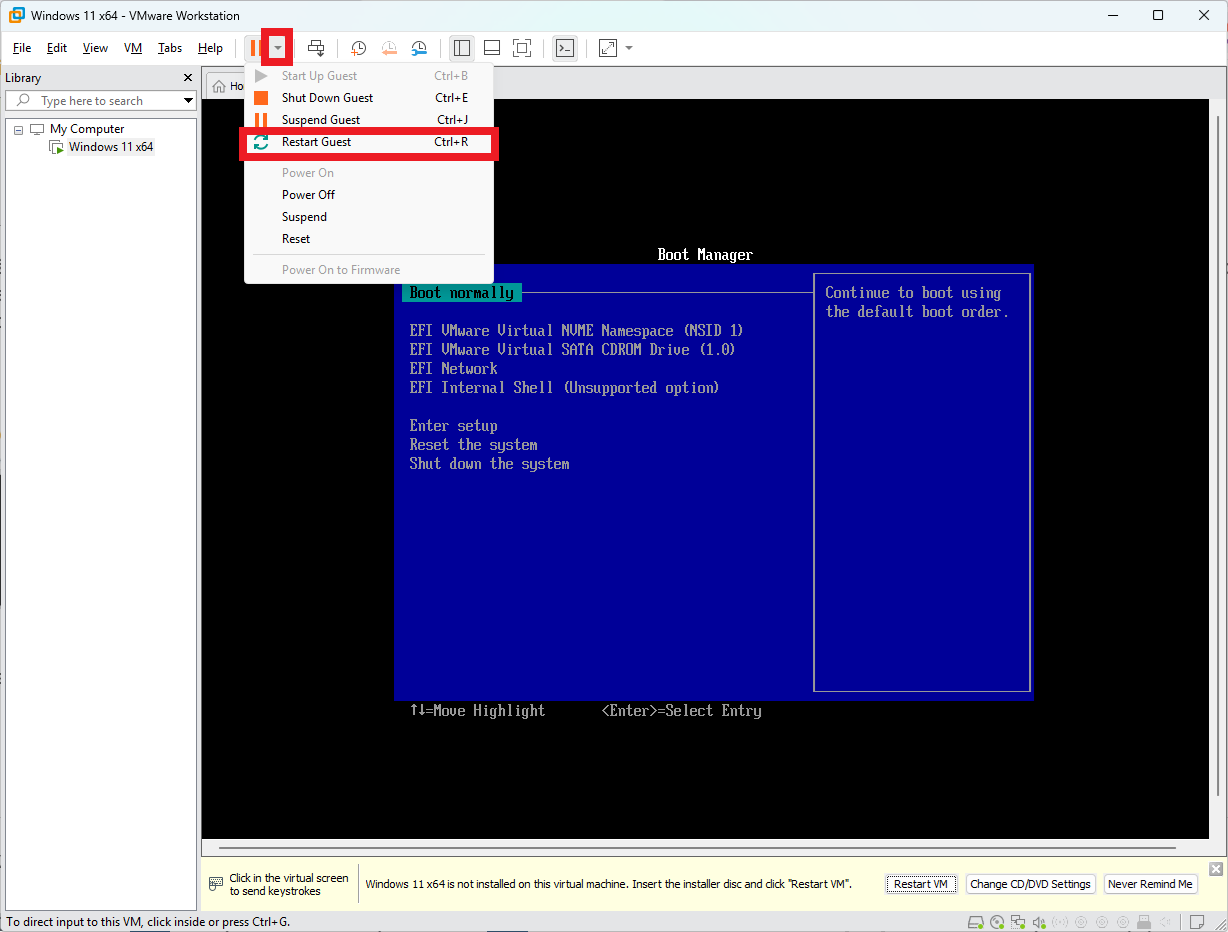Open the stretch mode dropdown arrow
Viewport: 1228px width, 932px height.
point(629,48)
